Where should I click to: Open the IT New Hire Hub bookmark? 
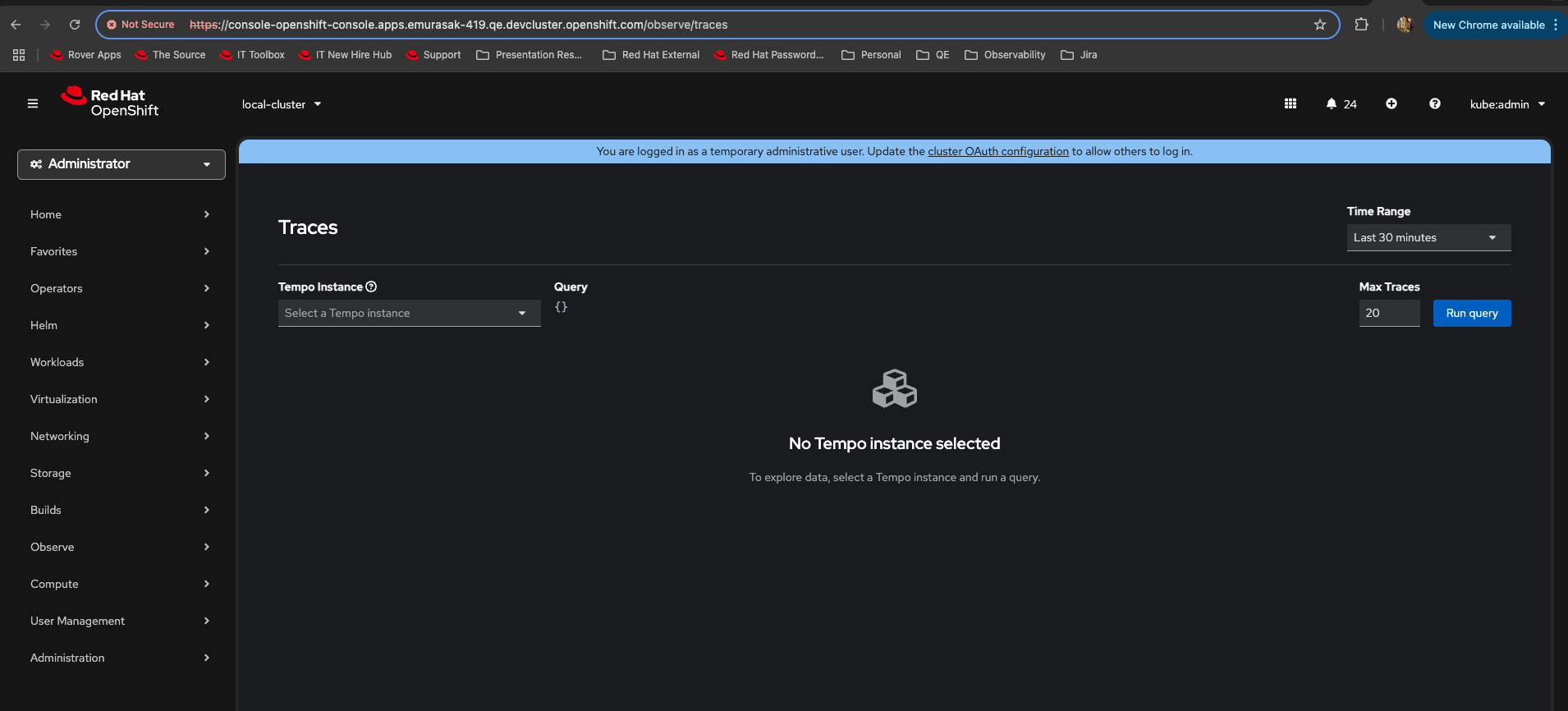pos(346,55)
